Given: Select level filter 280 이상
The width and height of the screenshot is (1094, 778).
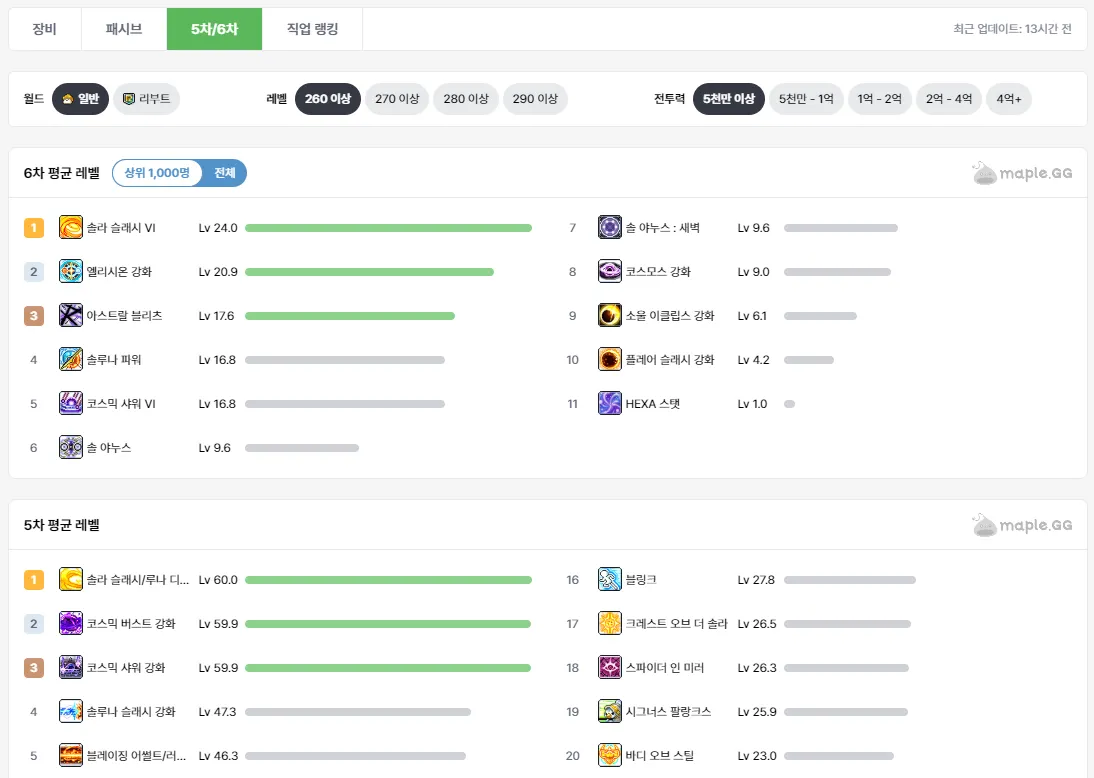Looking at the screenshot, I should 466,98.
